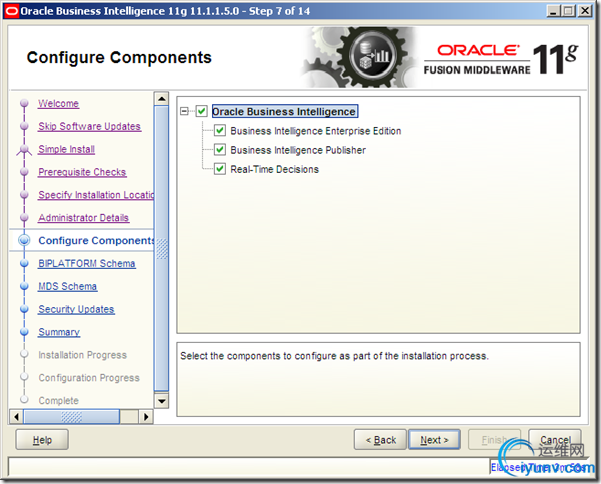The width and height of the screenshot is (601, 484).
Task: Uncheck the Oracle Business Intelligence checkbox
Action: pos(202,112)
